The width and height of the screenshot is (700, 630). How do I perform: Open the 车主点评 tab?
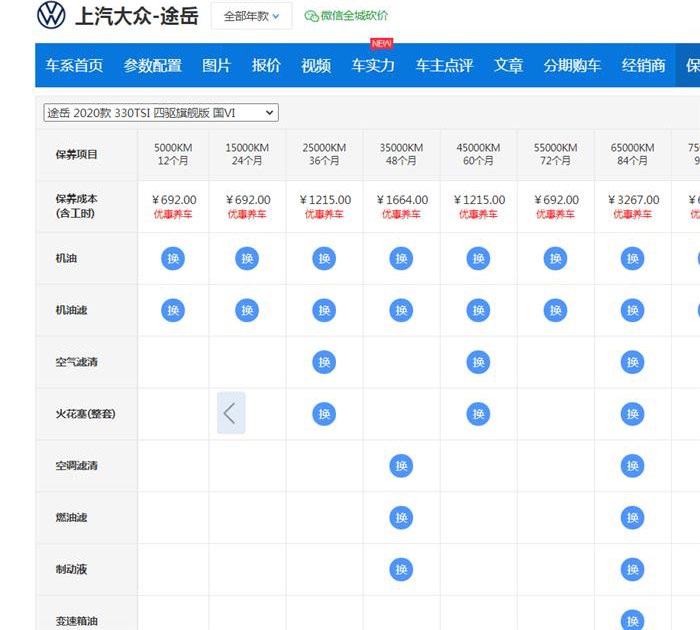(x=444, y=66)
